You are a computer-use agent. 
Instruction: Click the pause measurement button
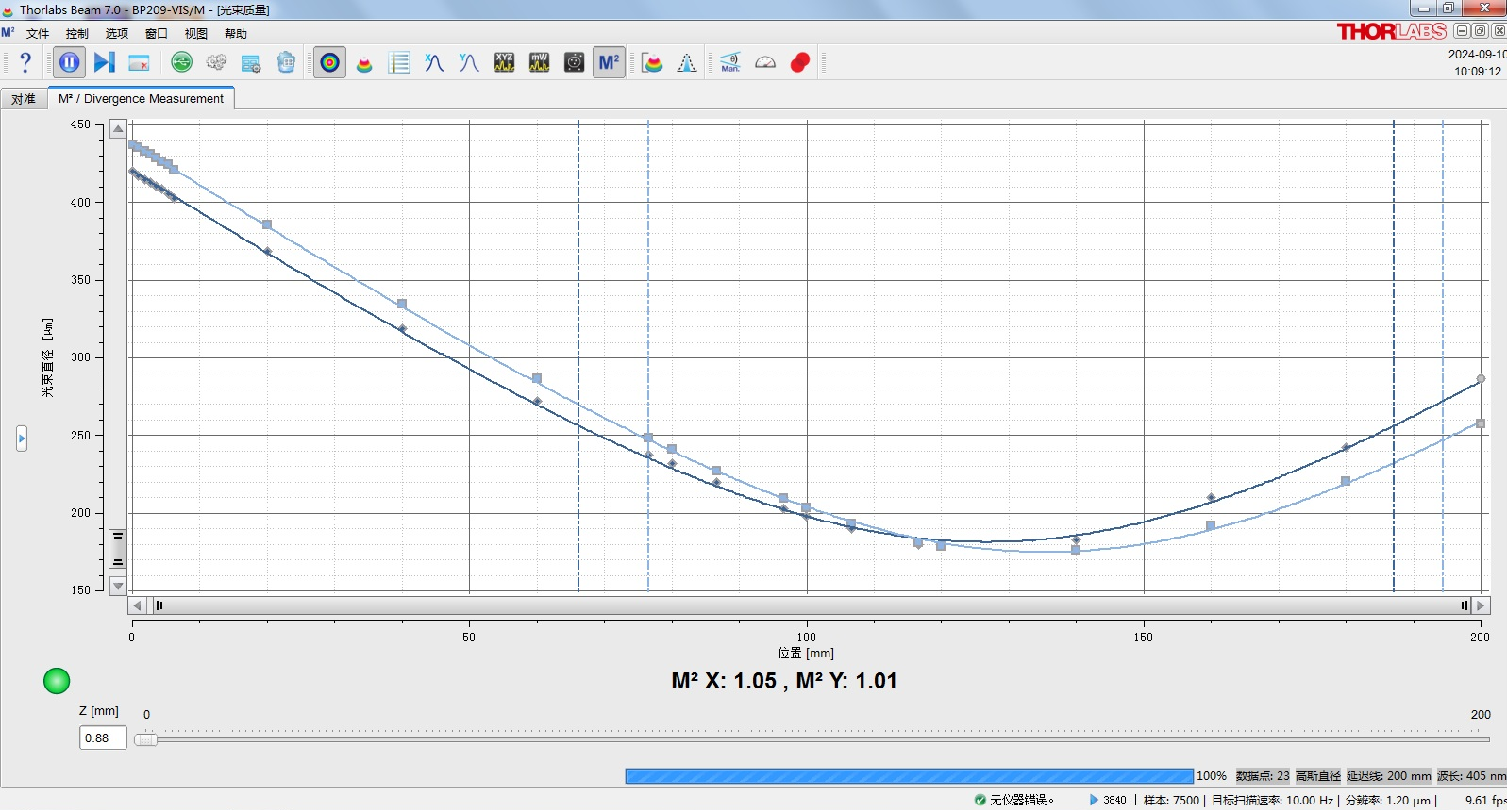[70, 63]
